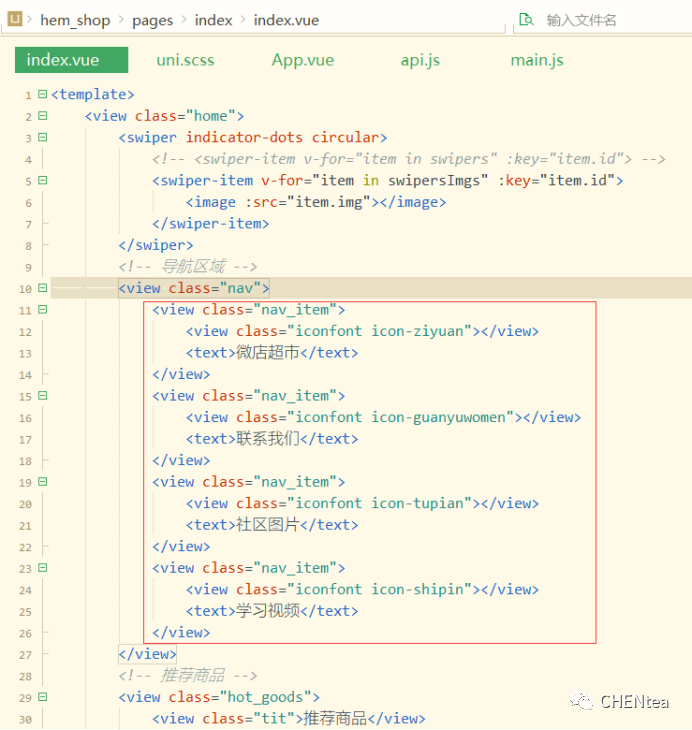Collapse the template block on line 1

click(x=42, y=95)
